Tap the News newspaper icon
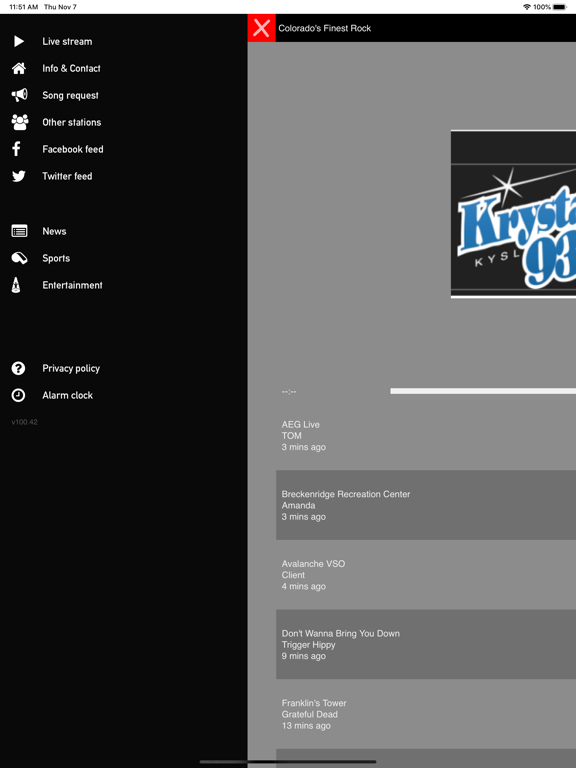 point(20,231)
